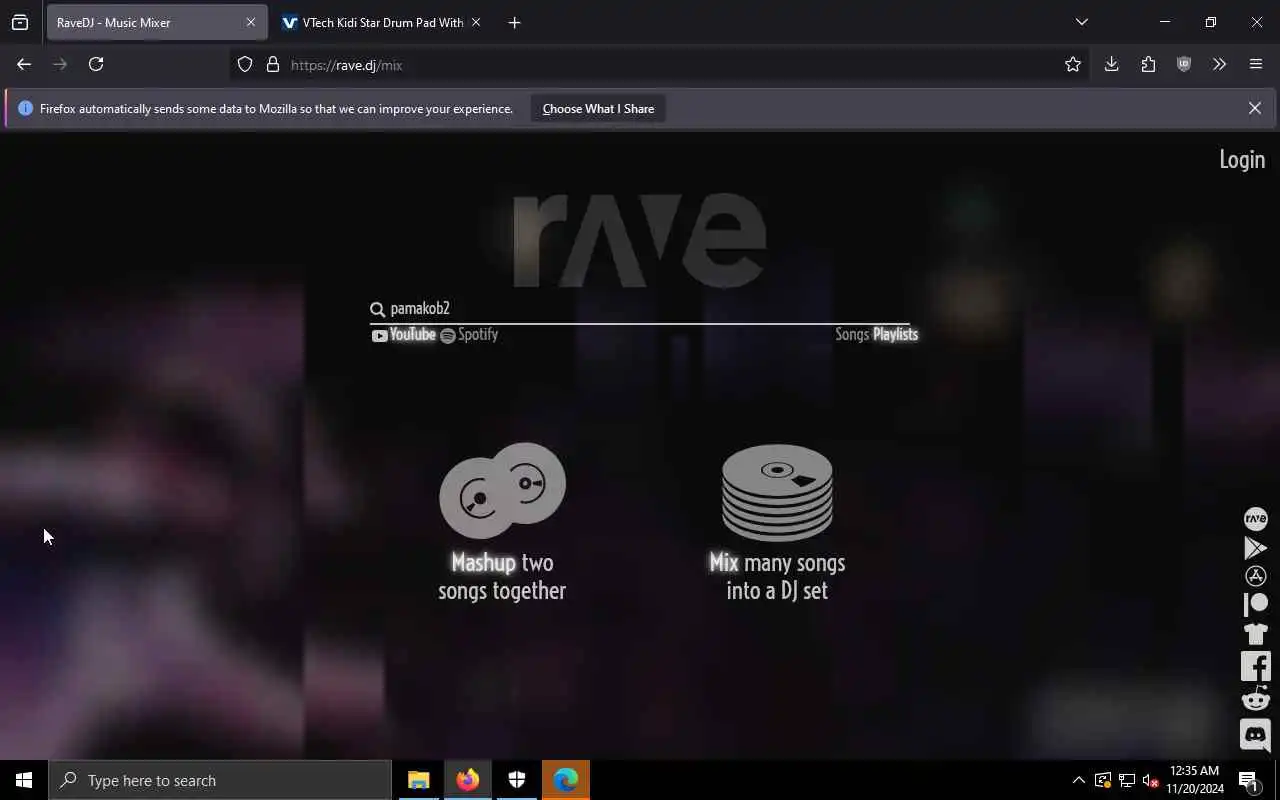1280x800 pixels.
Task: Dismiss the Firefox data notification bar
Action: 1254,108
